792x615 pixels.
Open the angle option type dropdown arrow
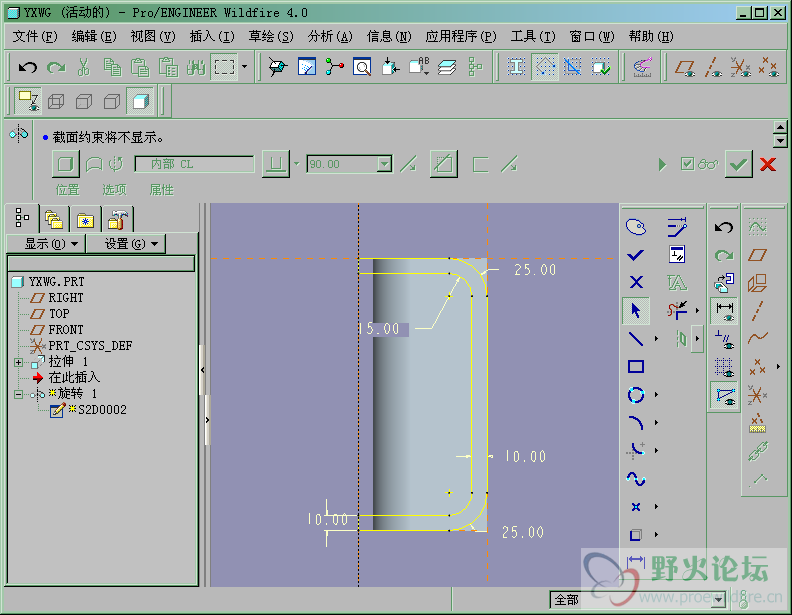coord(296,164)
